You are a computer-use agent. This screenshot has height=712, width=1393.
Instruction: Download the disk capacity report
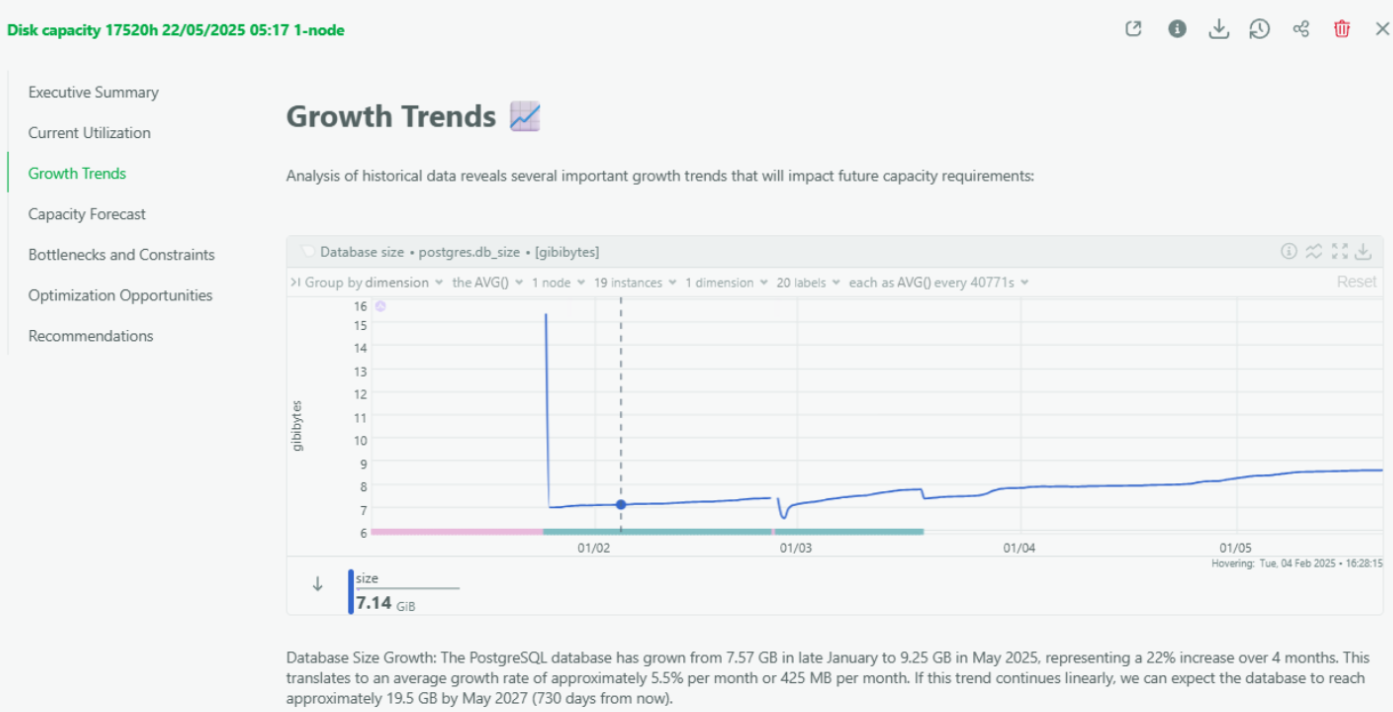coord(1218,29)
